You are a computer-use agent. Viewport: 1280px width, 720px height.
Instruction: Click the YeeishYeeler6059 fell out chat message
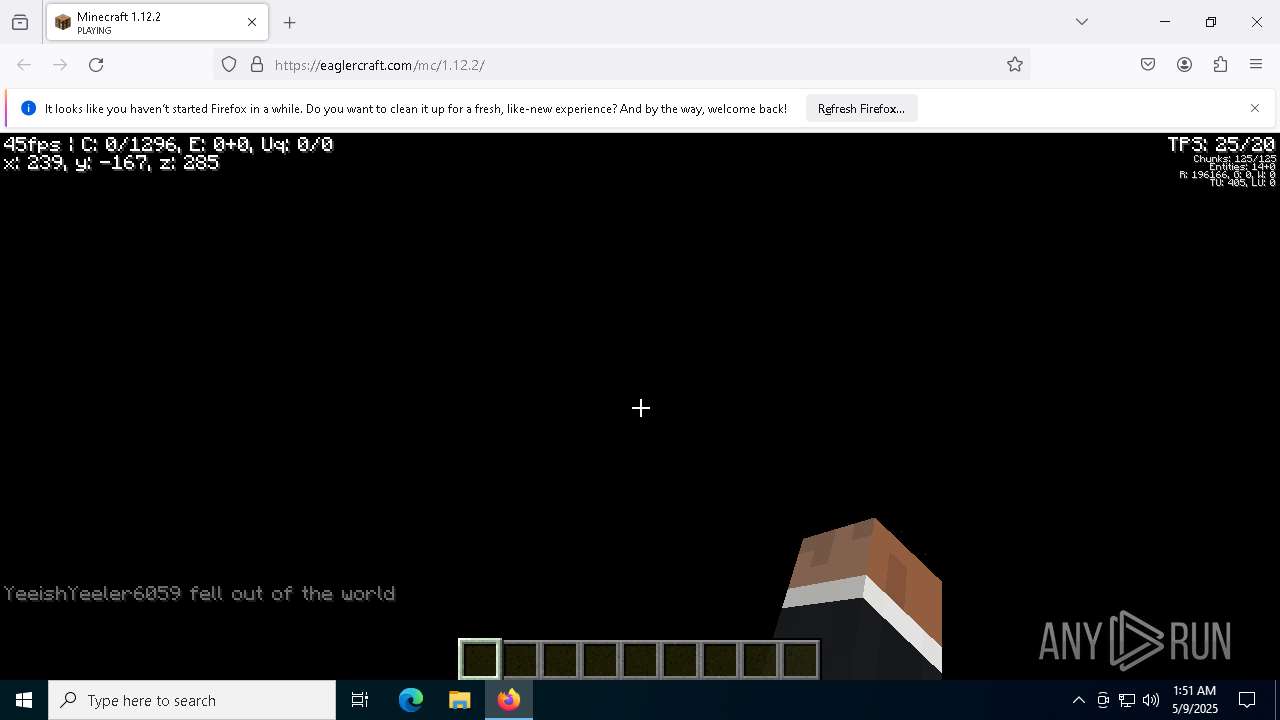(x=200, y=594)
